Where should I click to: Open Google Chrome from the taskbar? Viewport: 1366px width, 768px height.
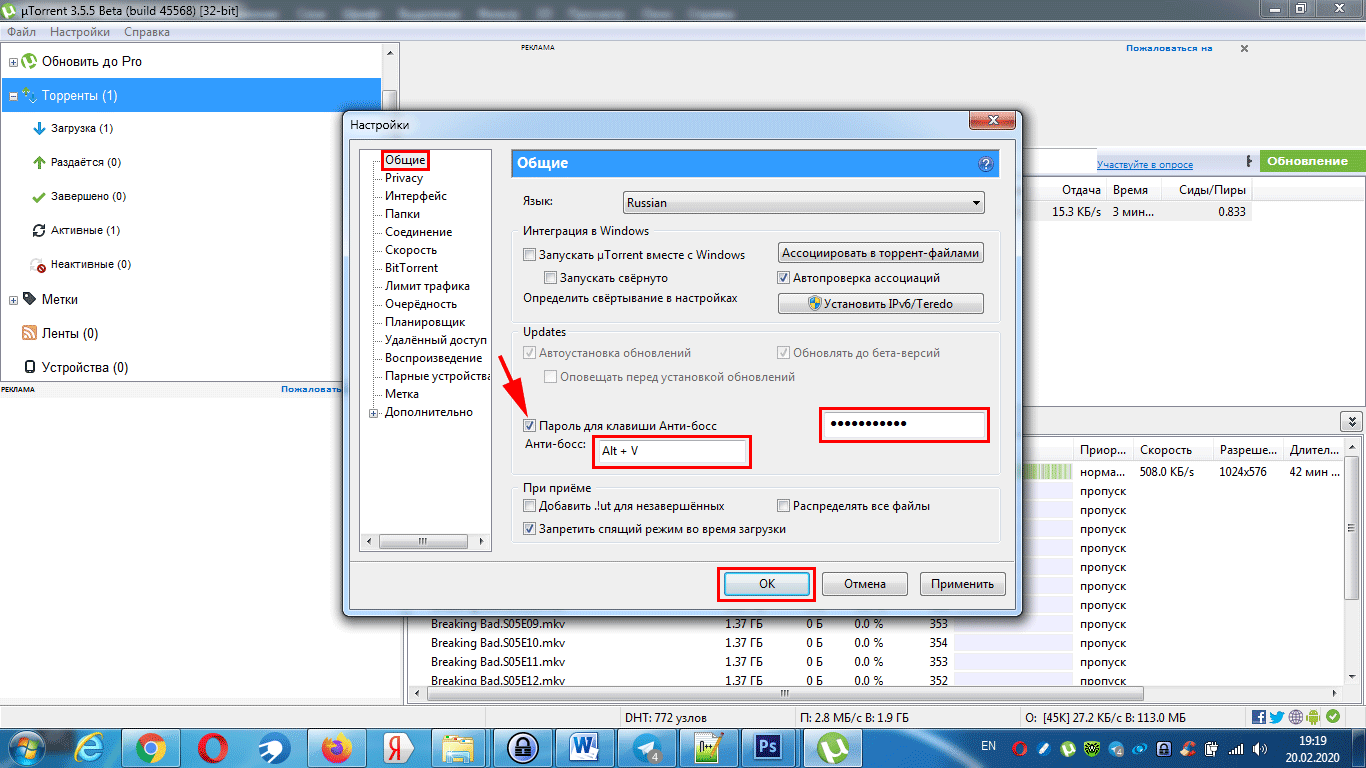151,747
